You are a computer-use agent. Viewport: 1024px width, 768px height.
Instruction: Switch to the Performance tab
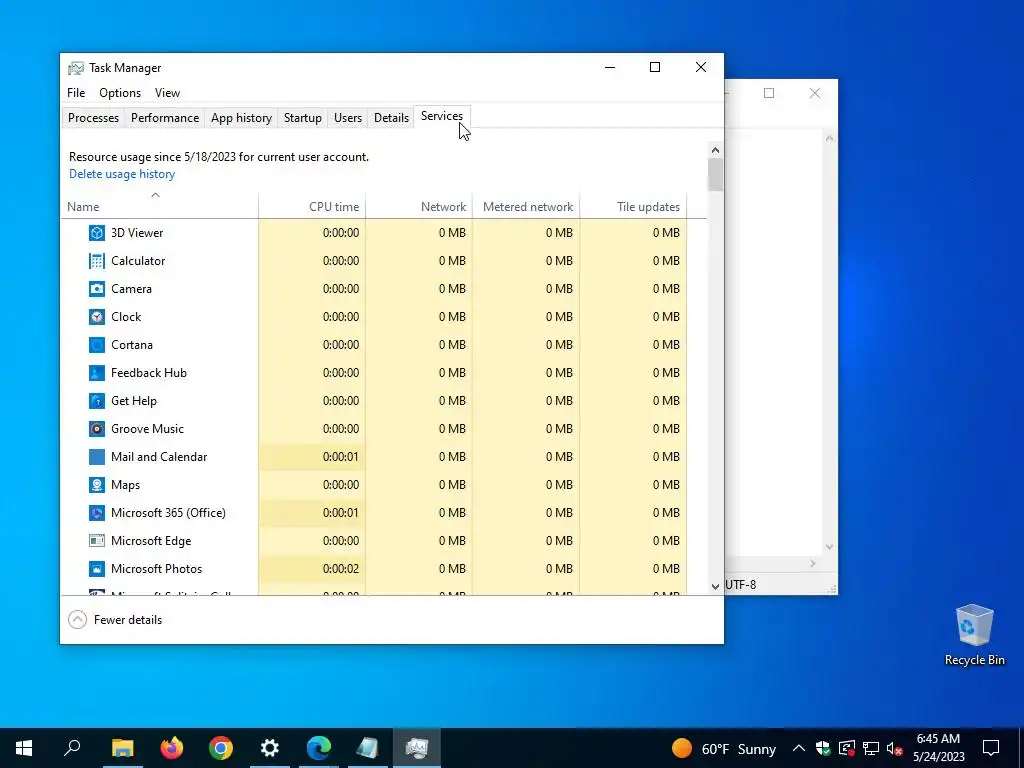click(x=165, y=118)
